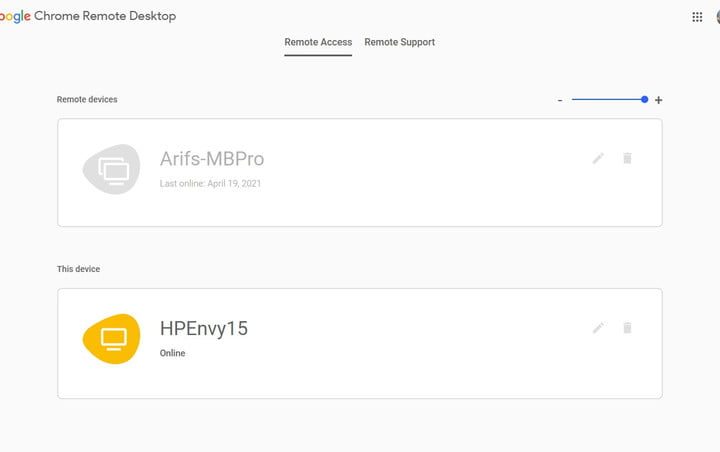Click the Chrome Remote Desktop title
The height and width of the screenshot is (452, 720).
(x=105, y=16)
